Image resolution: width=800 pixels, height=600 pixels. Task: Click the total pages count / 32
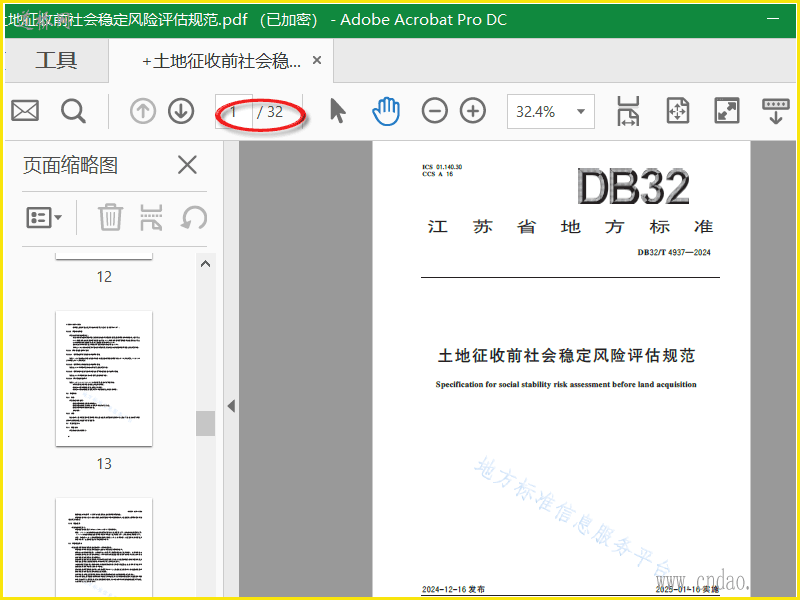click(x=270, y=111)
